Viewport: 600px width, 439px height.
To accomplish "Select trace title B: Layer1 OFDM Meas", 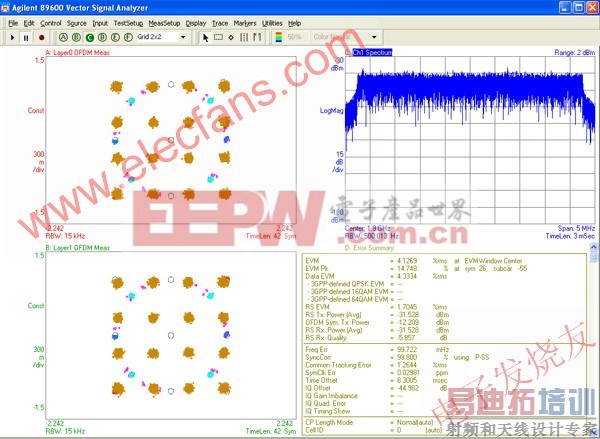I will click(x=78, y=248).
